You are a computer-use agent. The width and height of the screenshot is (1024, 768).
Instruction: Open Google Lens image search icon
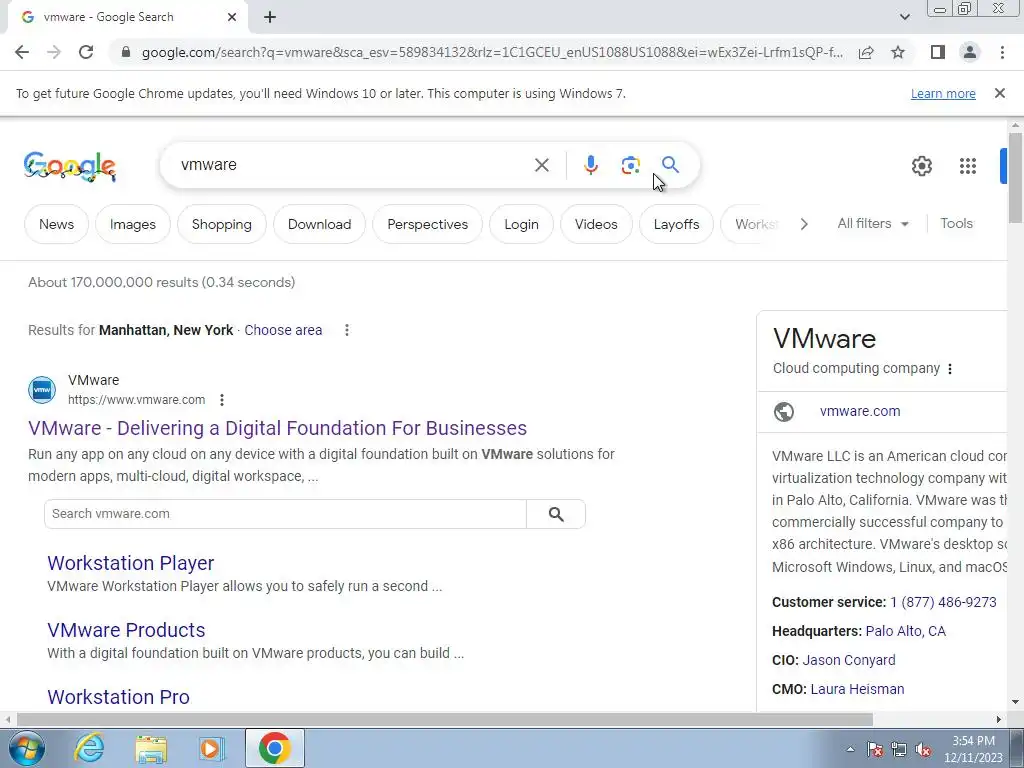[630, 165]
